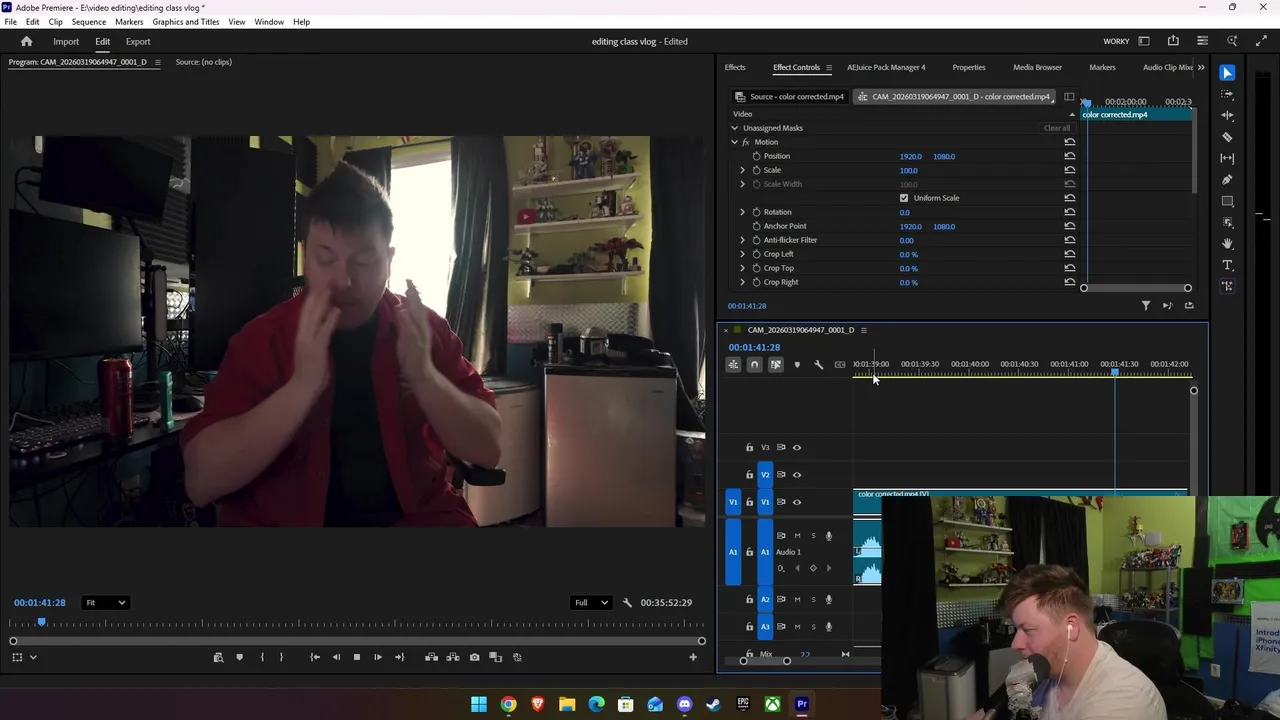Open the Fit zoom level dropdown
The width and height of the screenshot is (1280, 720).
click(105, 603)
